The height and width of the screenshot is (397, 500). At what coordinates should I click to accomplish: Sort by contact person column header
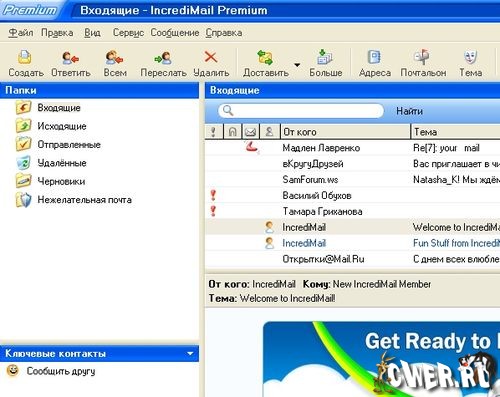click(x=269, y=132)
